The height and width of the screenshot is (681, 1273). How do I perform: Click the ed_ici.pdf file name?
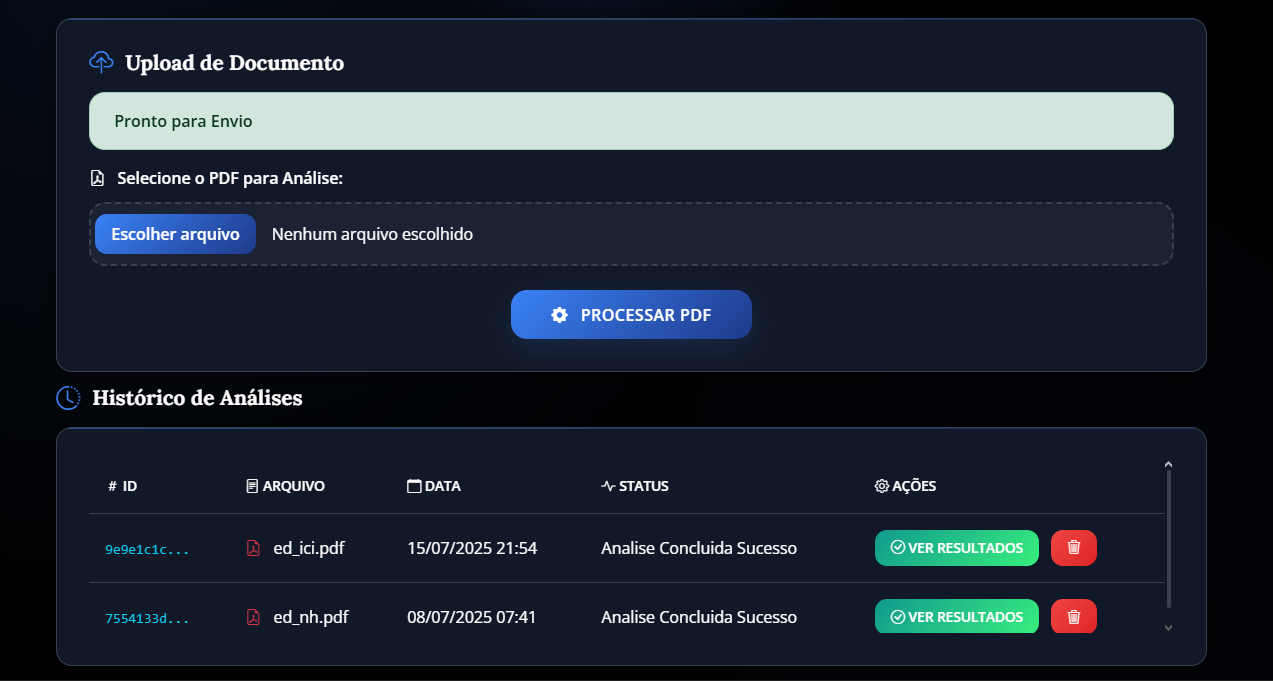309,548
